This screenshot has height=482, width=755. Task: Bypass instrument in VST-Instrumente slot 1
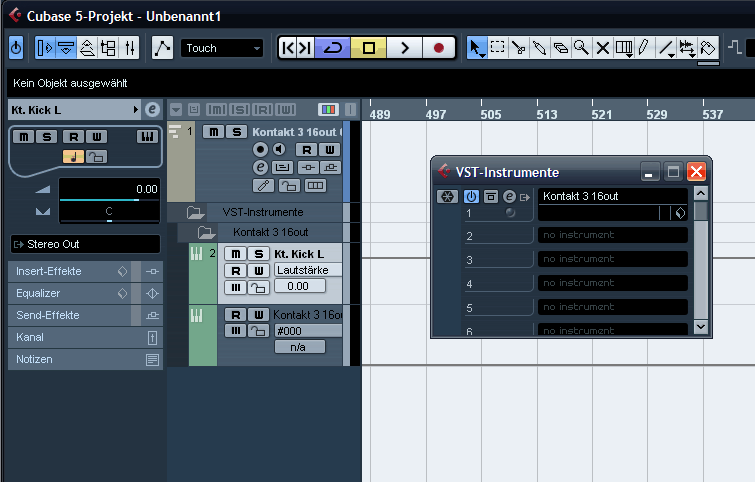pos(491,196)
